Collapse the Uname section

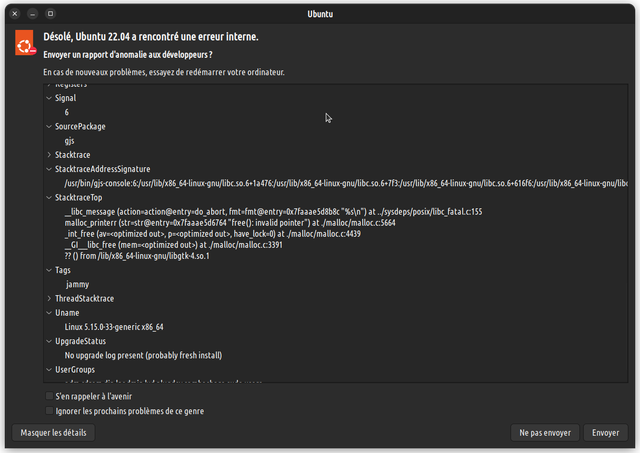pos(49,313)
